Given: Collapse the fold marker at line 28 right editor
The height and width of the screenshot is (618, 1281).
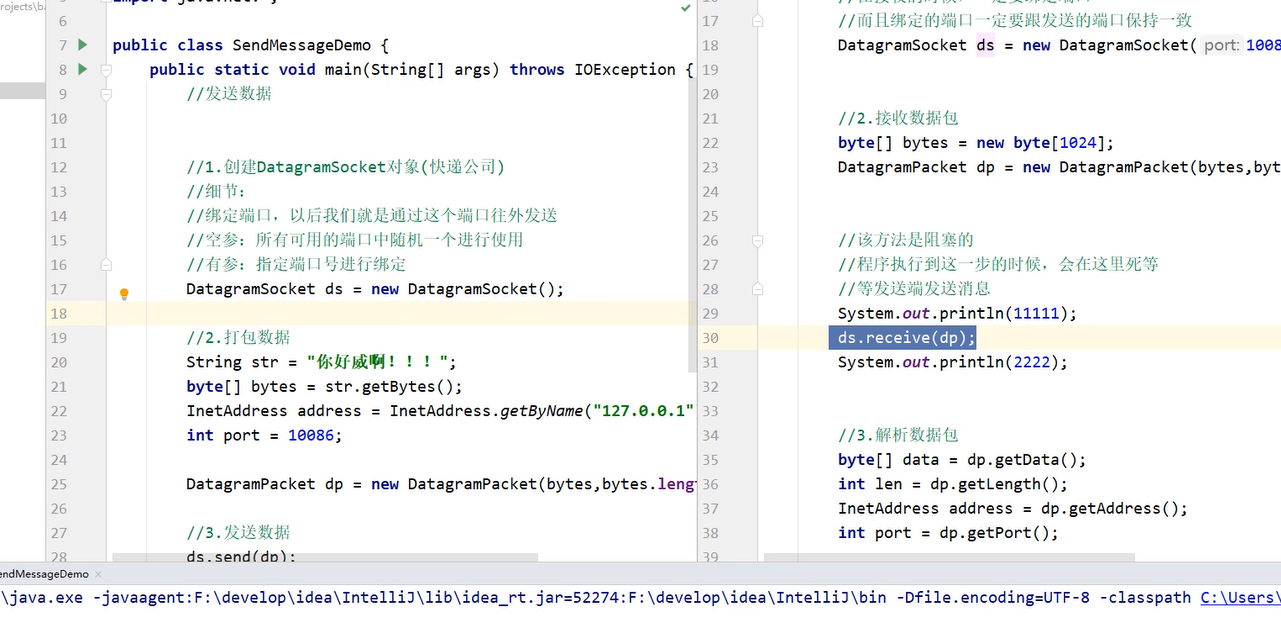Looking at the screenshot, I should pos(757,288).
